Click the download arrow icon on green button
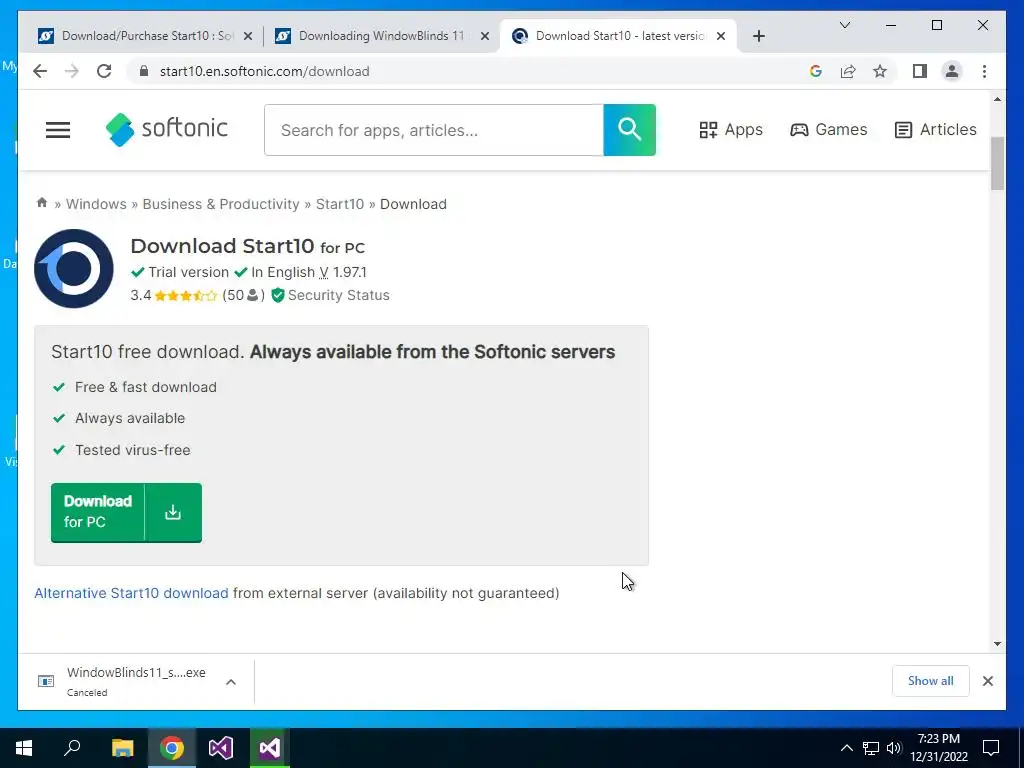 click(173, 512)
